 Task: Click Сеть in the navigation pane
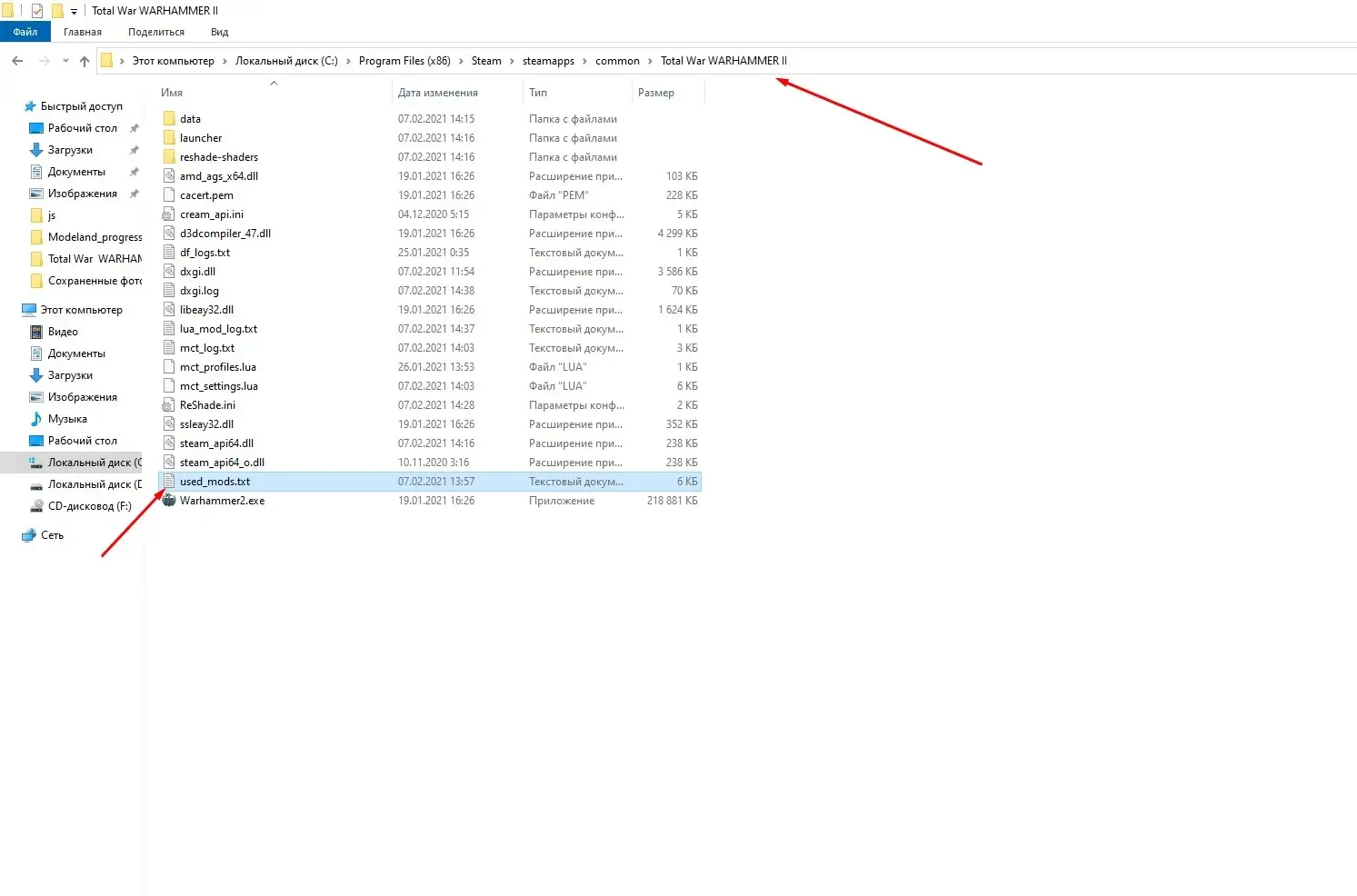[x=52, y=535]
